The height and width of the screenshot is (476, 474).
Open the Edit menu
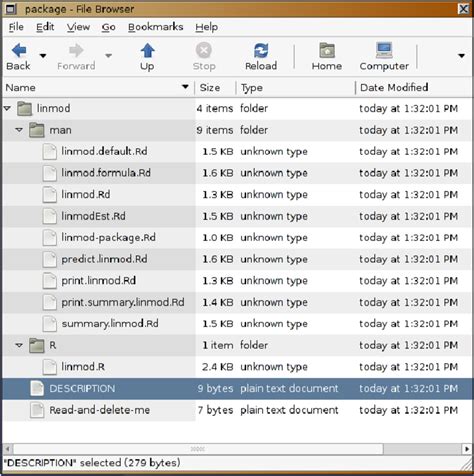coord(45,27)
